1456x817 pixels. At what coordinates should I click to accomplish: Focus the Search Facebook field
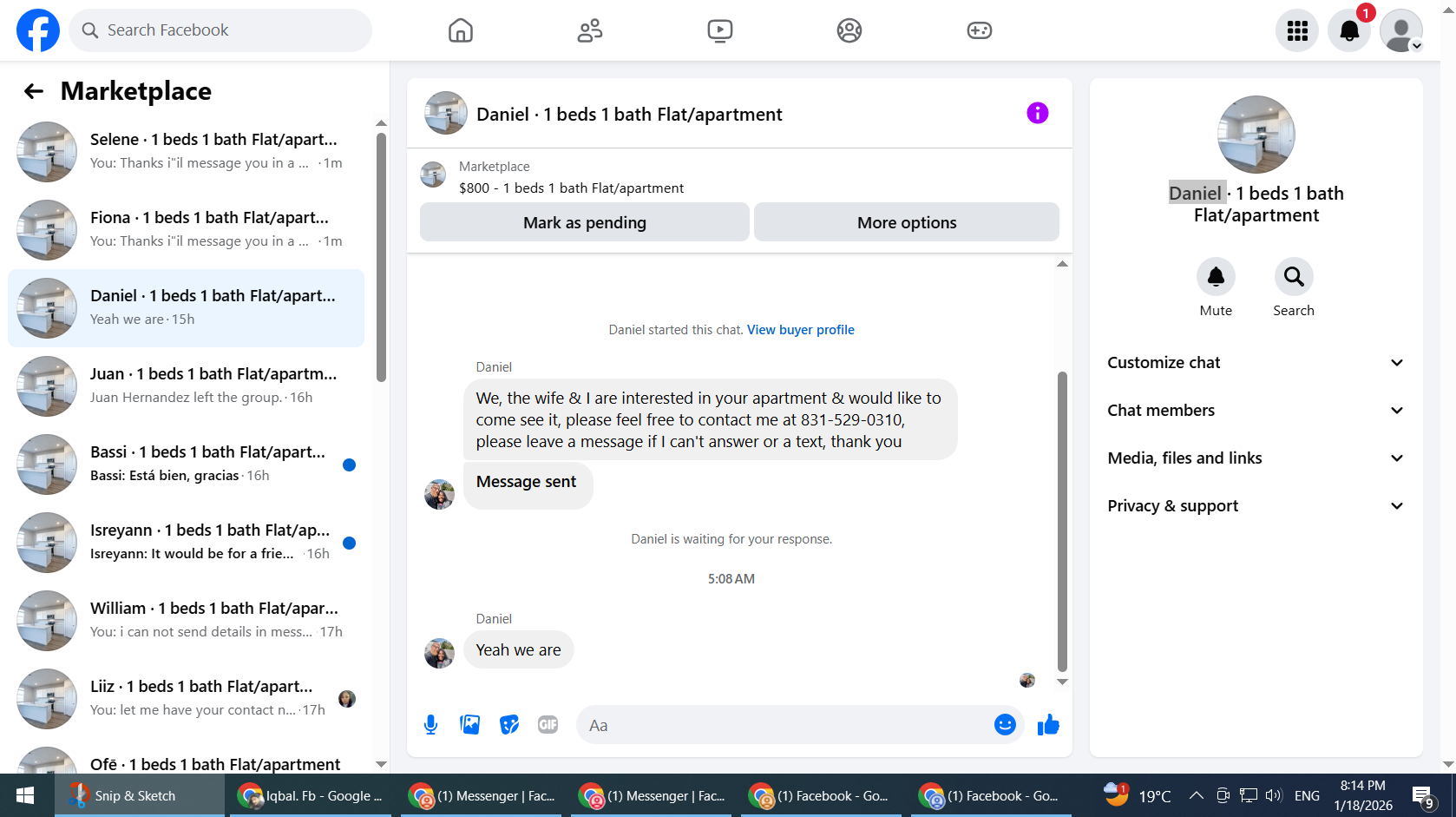[220, 30]
